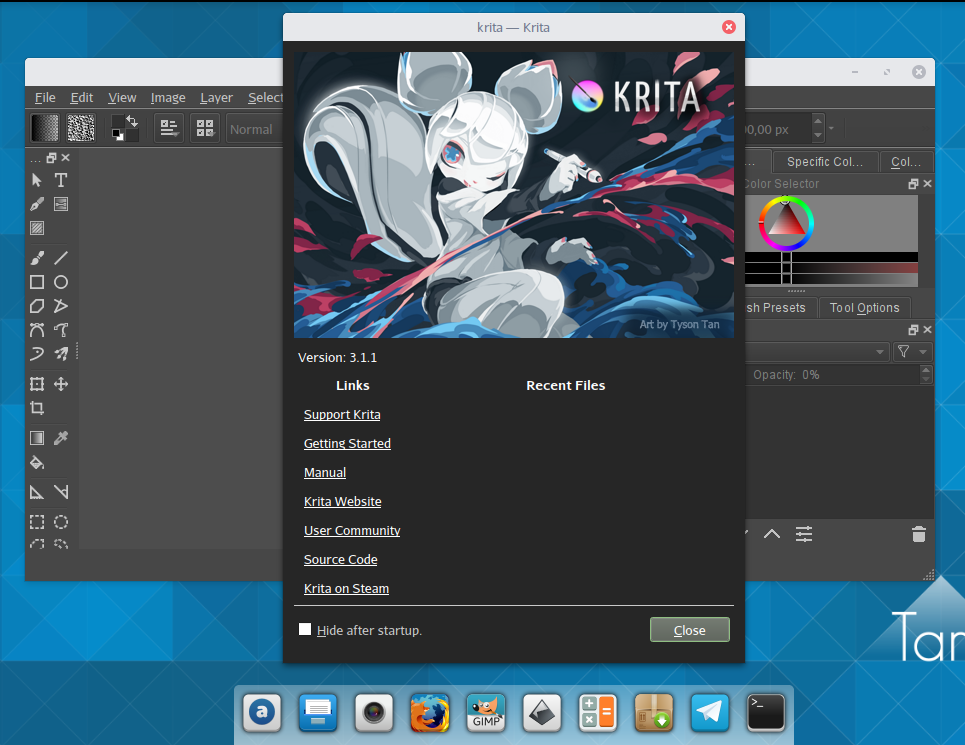Select the Crop tool

click(x=37, y=408)
